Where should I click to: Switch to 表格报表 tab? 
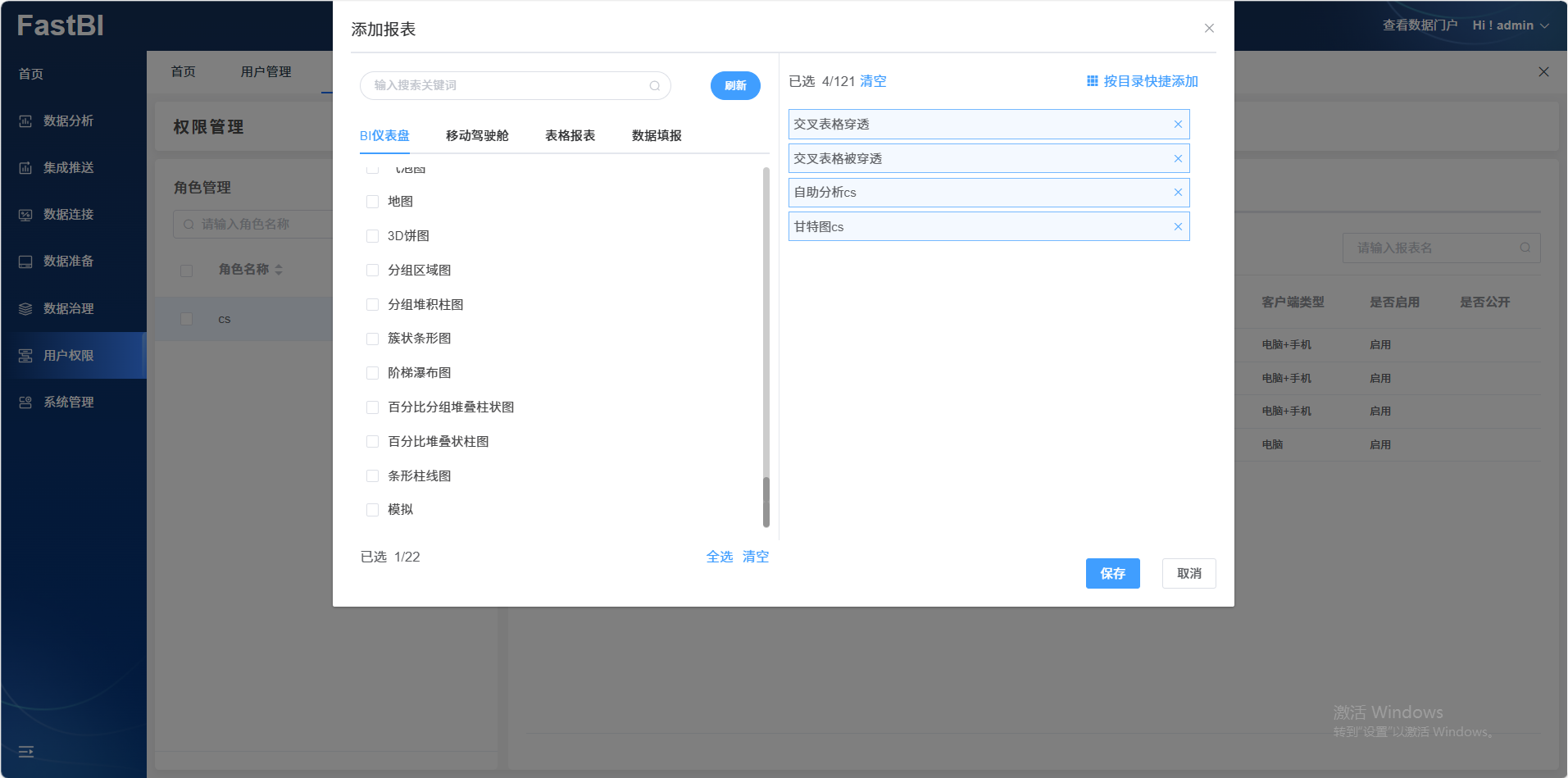click(570, 136)
